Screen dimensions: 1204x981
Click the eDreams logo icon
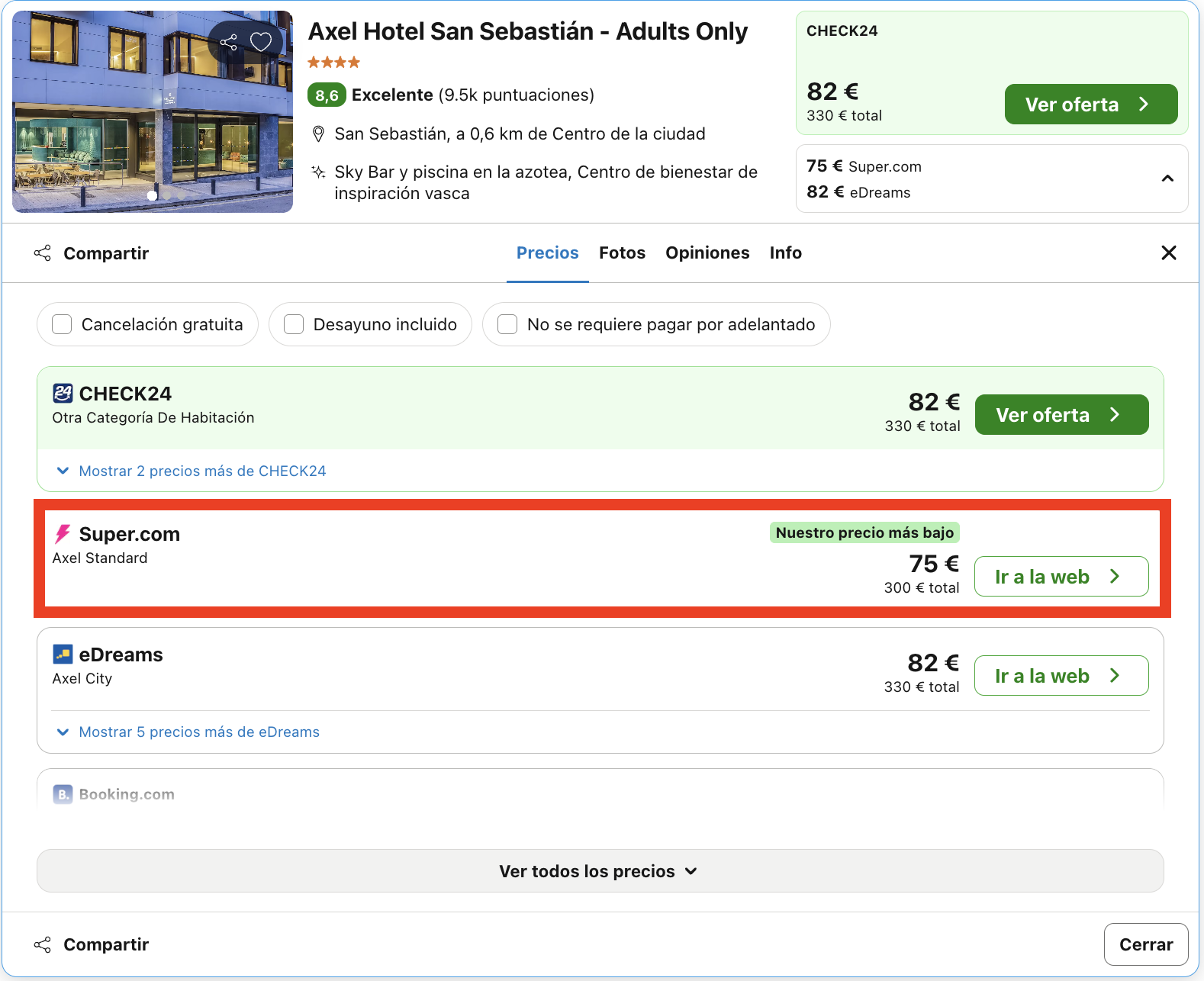[63, 655]
